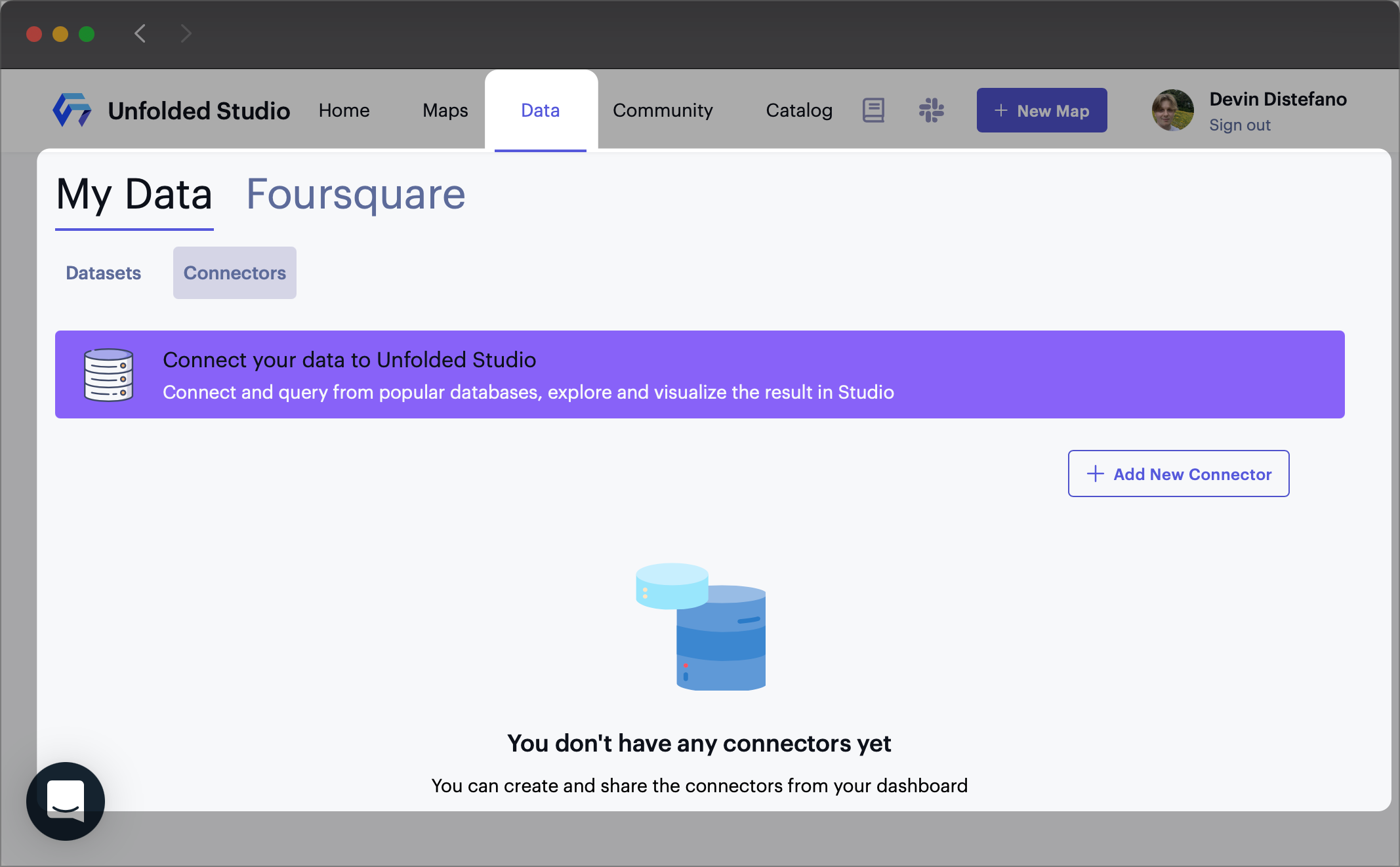The width and height of the screenshot is (1400, 867).
Task: Click the plus icon on Add New Connector
Action: 1094,473
